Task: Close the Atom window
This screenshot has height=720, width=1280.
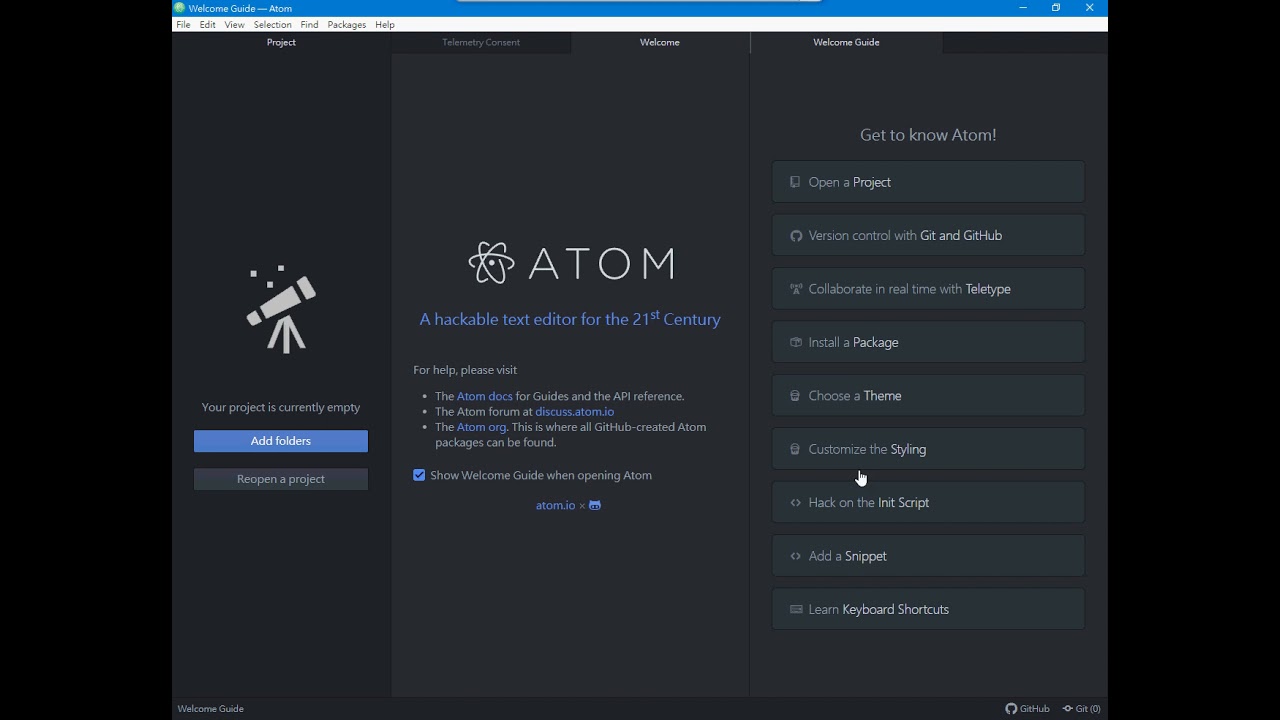Action: pos(1090,8)
